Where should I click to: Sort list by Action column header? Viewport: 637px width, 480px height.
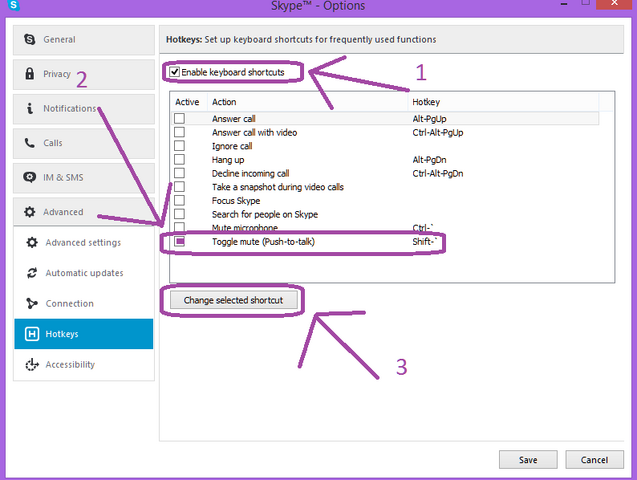click(308, 102)
